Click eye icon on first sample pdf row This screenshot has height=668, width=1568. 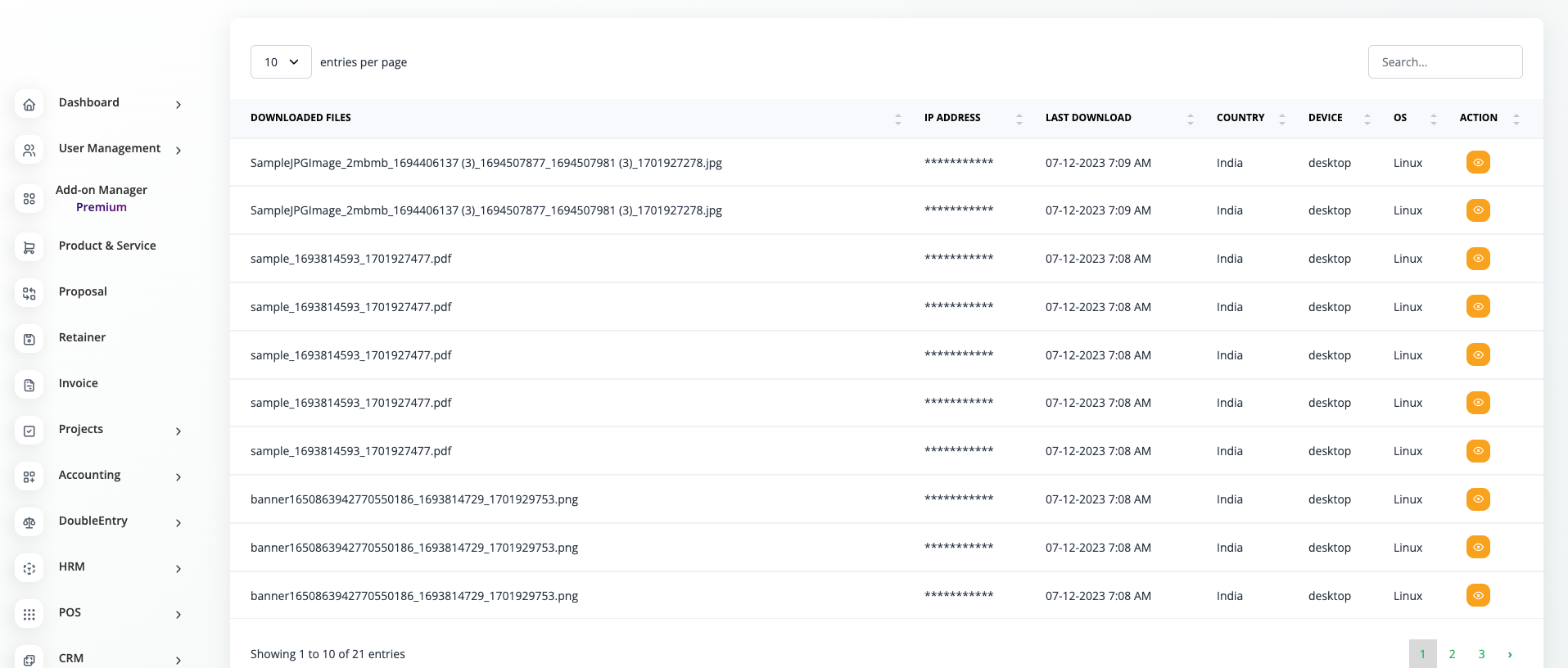coord(1478,259)
